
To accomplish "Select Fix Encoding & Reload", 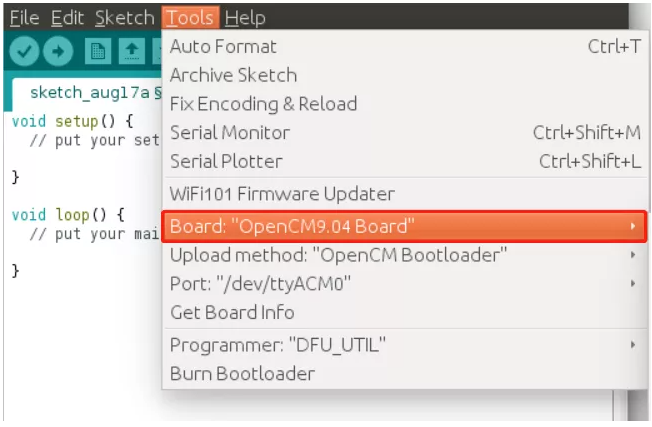I will (x=263, y=104).
